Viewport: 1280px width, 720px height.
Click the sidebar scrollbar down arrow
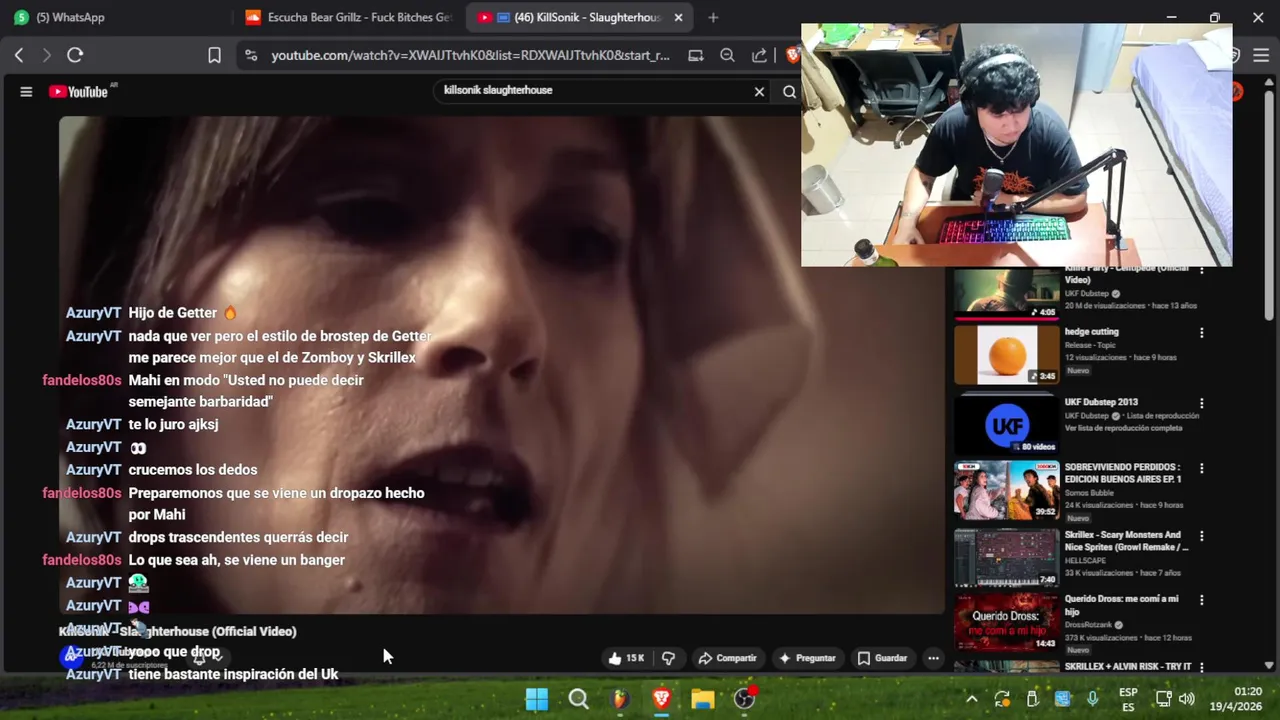(x=1269, y=665)
